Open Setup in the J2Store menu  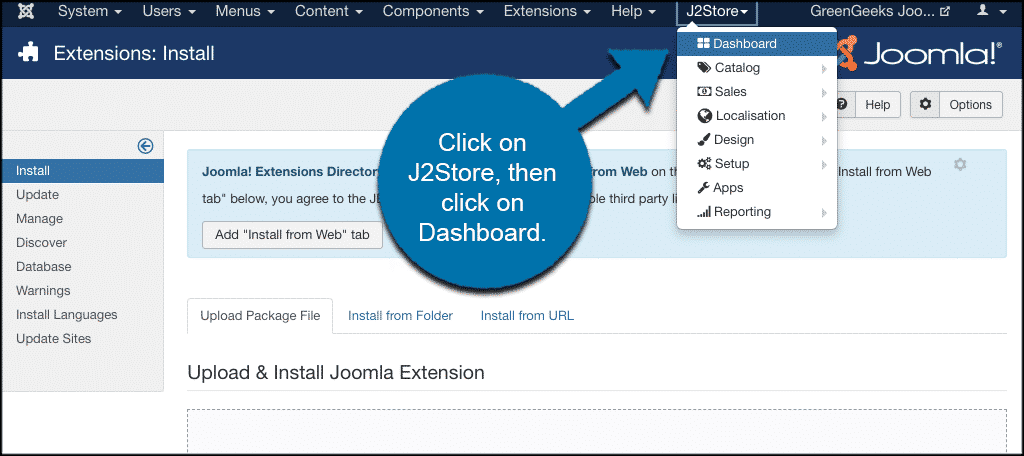click(731, 164)
